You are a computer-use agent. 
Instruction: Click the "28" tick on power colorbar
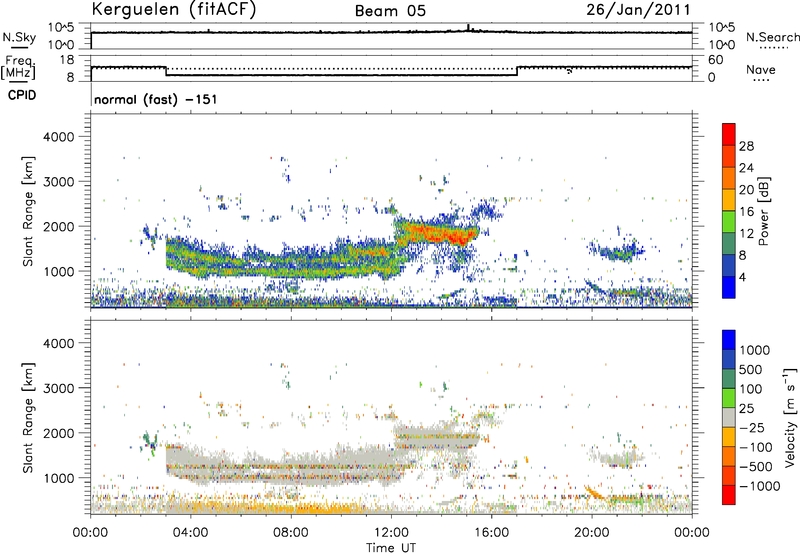(746, 146)
